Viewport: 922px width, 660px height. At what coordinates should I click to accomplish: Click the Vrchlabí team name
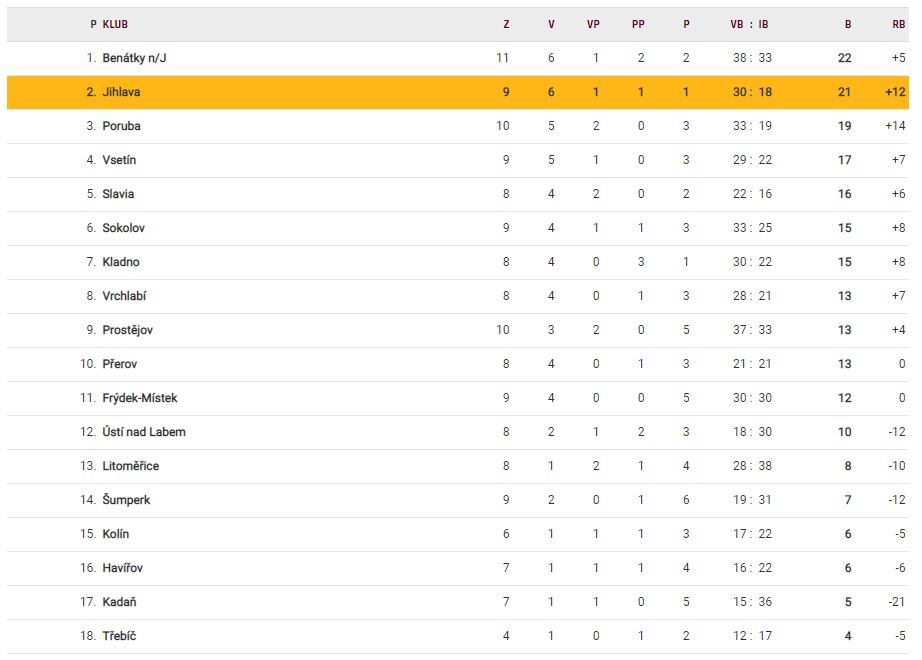(x=124, y=296)
